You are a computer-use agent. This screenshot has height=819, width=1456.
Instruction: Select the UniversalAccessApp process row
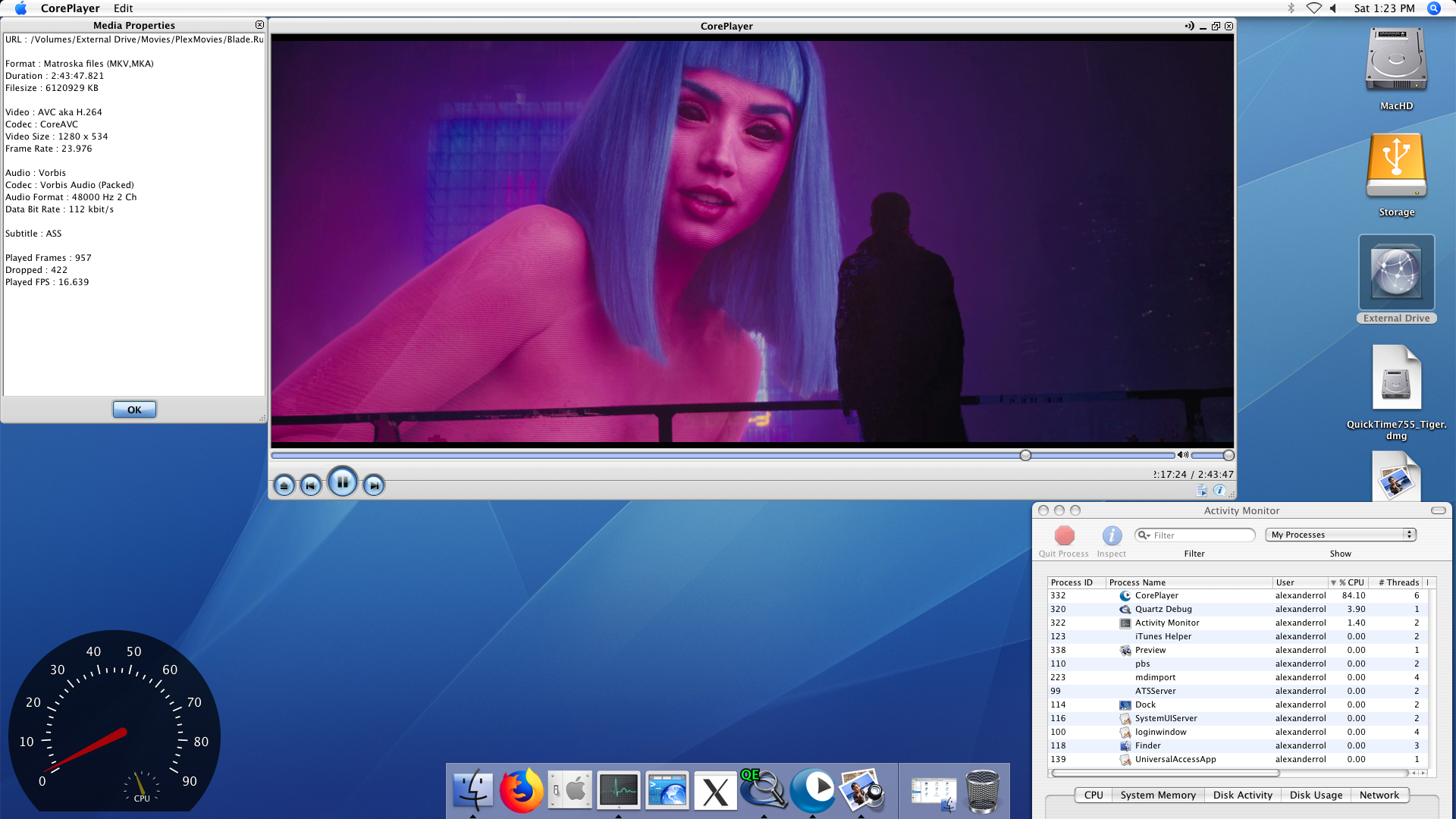point(1237,759)
